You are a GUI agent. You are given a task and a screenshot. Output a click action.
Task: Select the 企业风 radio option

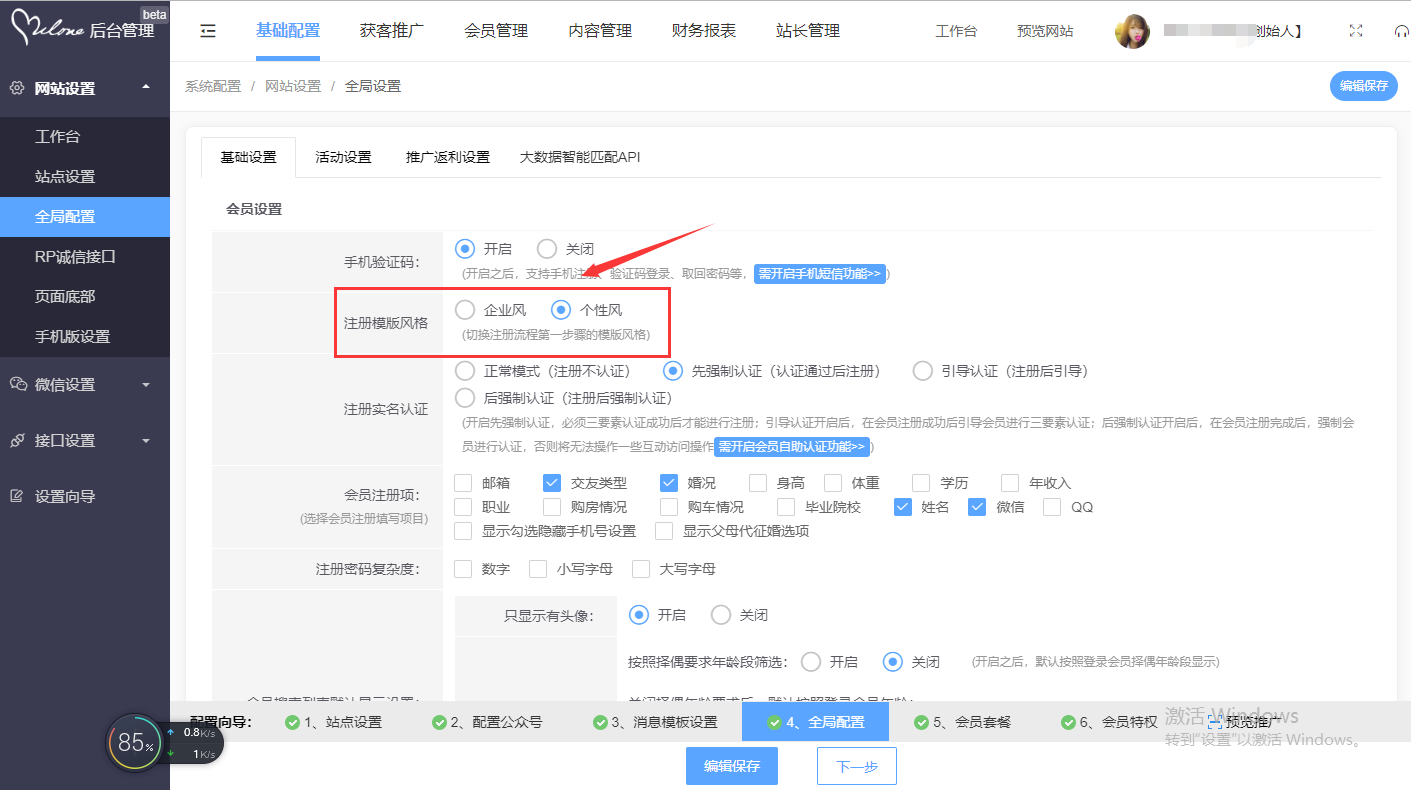465,310
